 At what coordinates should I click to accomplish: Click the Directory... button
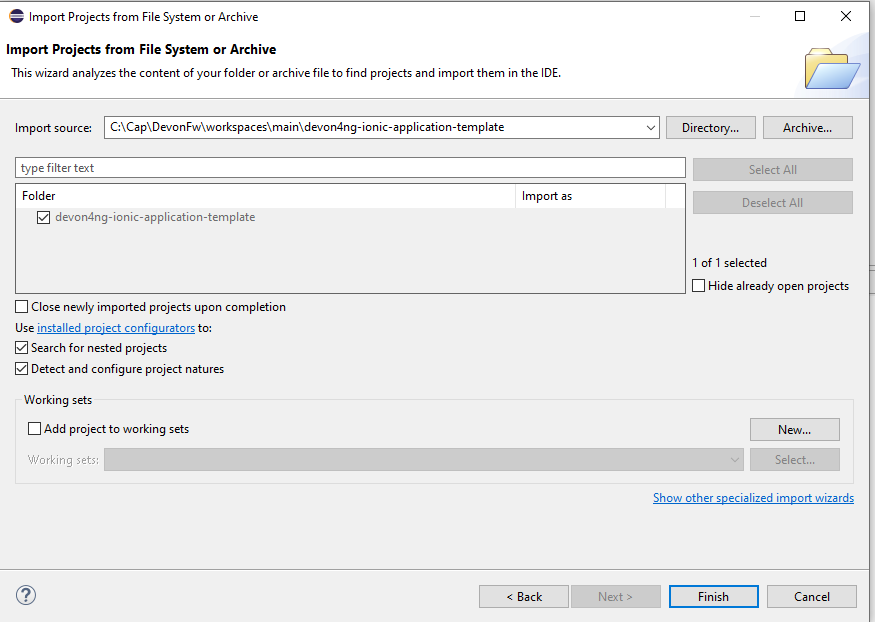tap(710, 128)
